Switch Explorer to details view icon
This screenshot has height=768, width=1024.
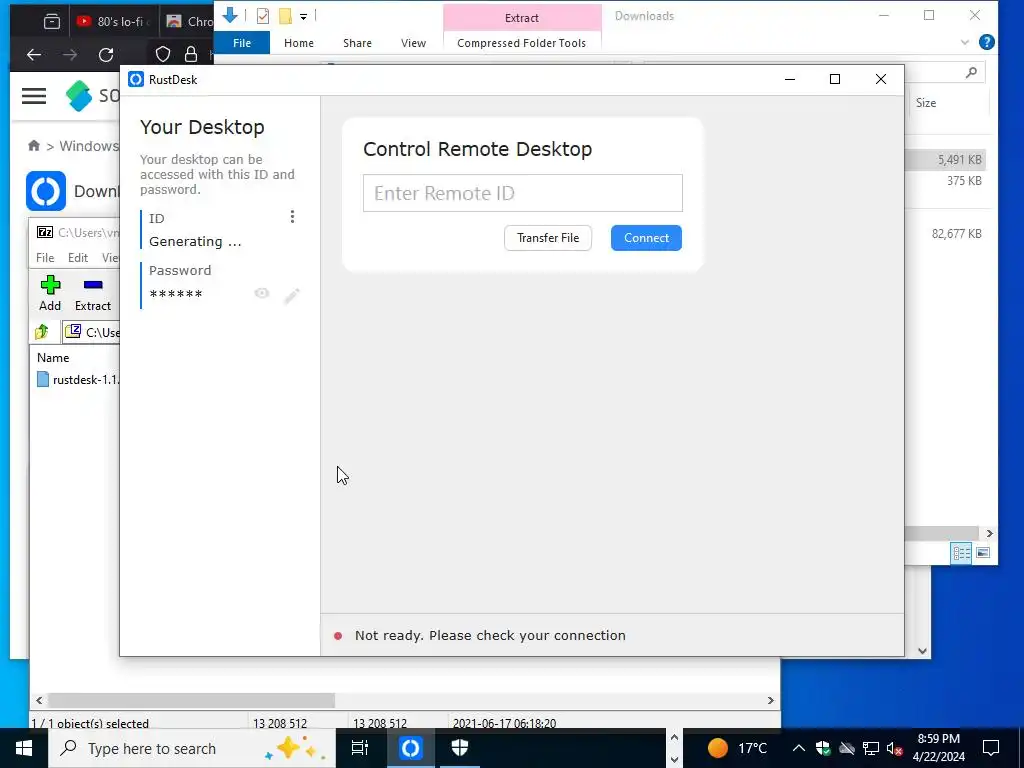coord(961,554)
